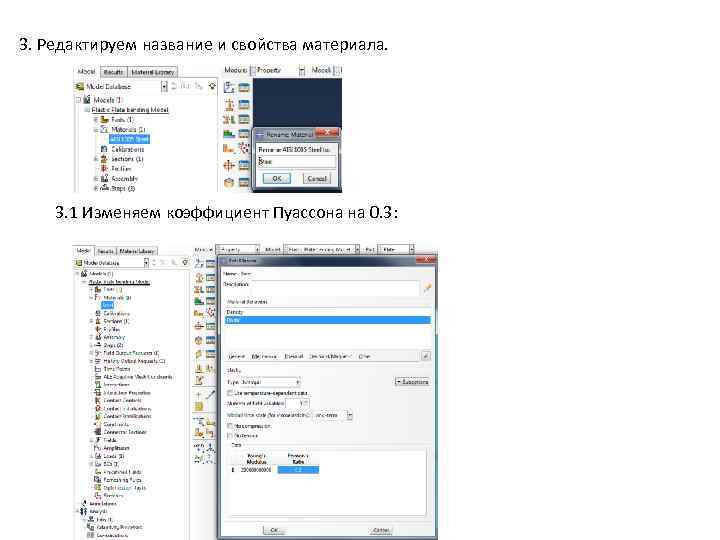Switch to the Material Library tab above the AISI 1005 Steel tree
Viewport: 720px width, 540px height.
[152, 72]
